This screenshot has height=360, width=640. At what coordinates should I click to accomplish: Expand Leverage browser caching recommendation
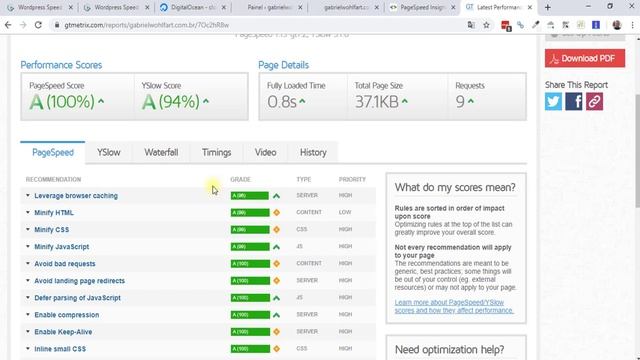coord(28,196)
